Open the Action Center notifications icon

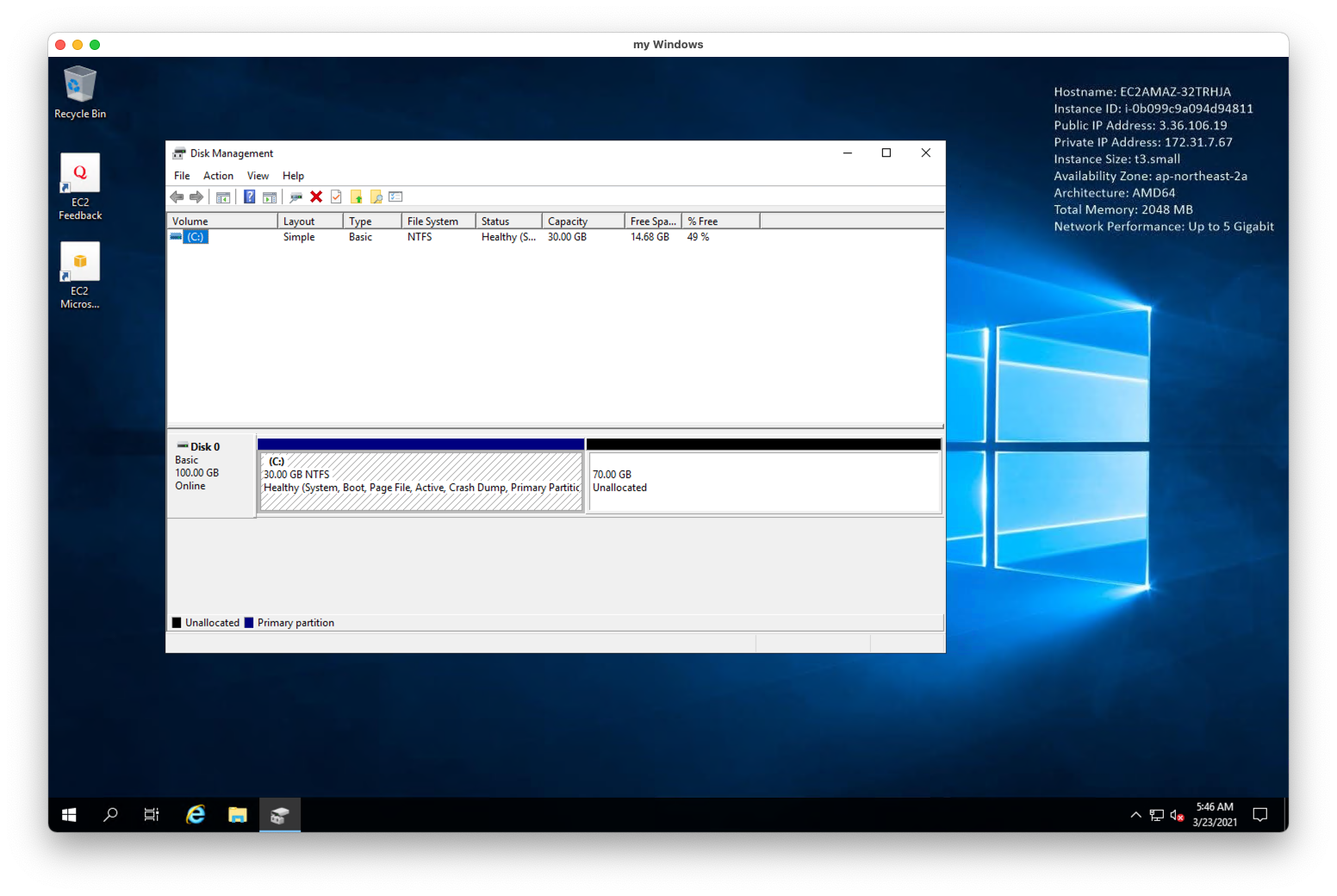pos(1260,815)
